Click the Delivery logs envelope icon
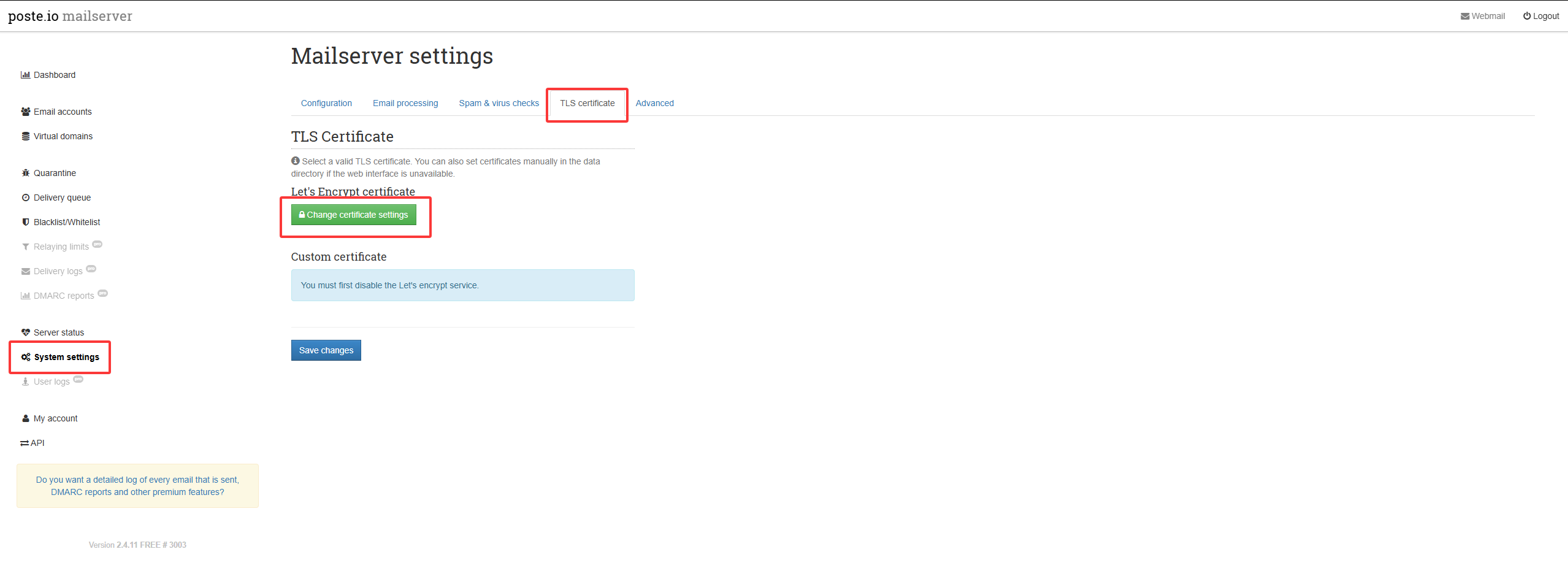The image size is (1568, 568). pyautogui.click(x=26, y=271)
